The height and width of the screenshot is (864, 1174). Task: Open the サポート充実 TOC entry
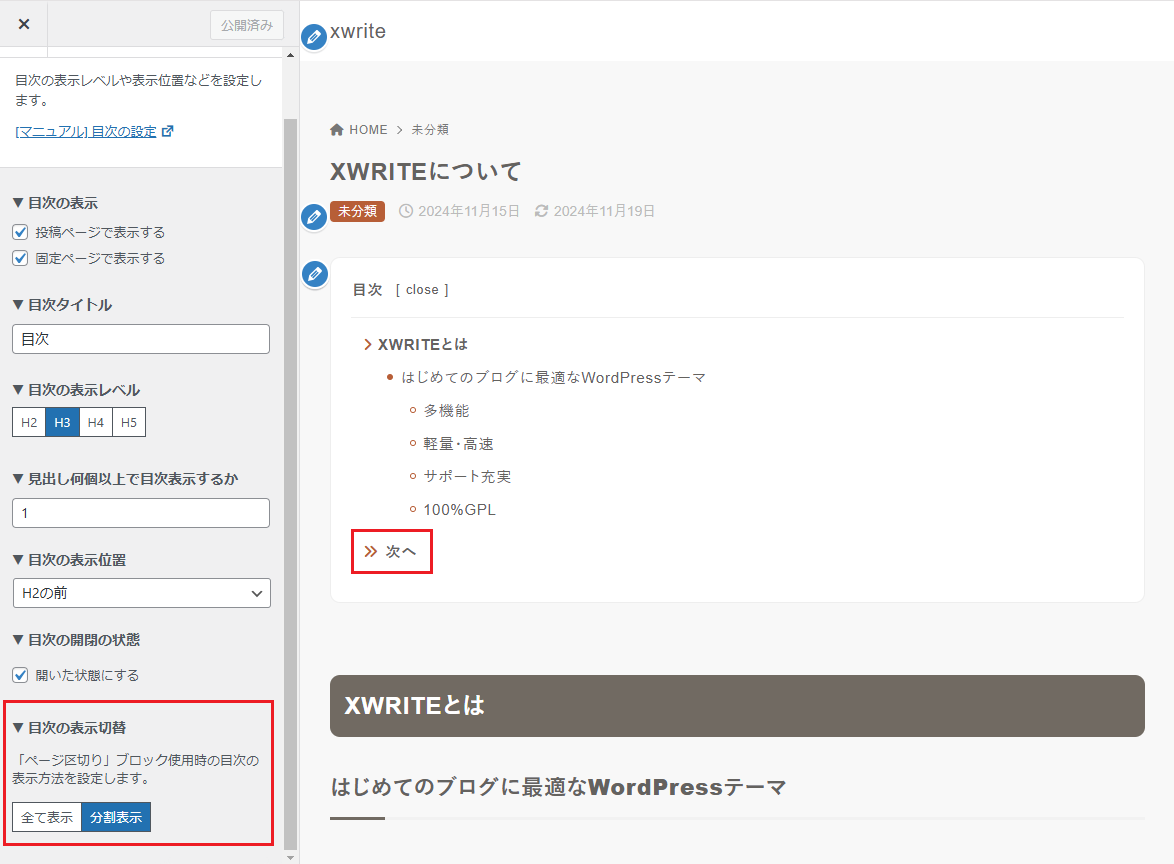467,477
